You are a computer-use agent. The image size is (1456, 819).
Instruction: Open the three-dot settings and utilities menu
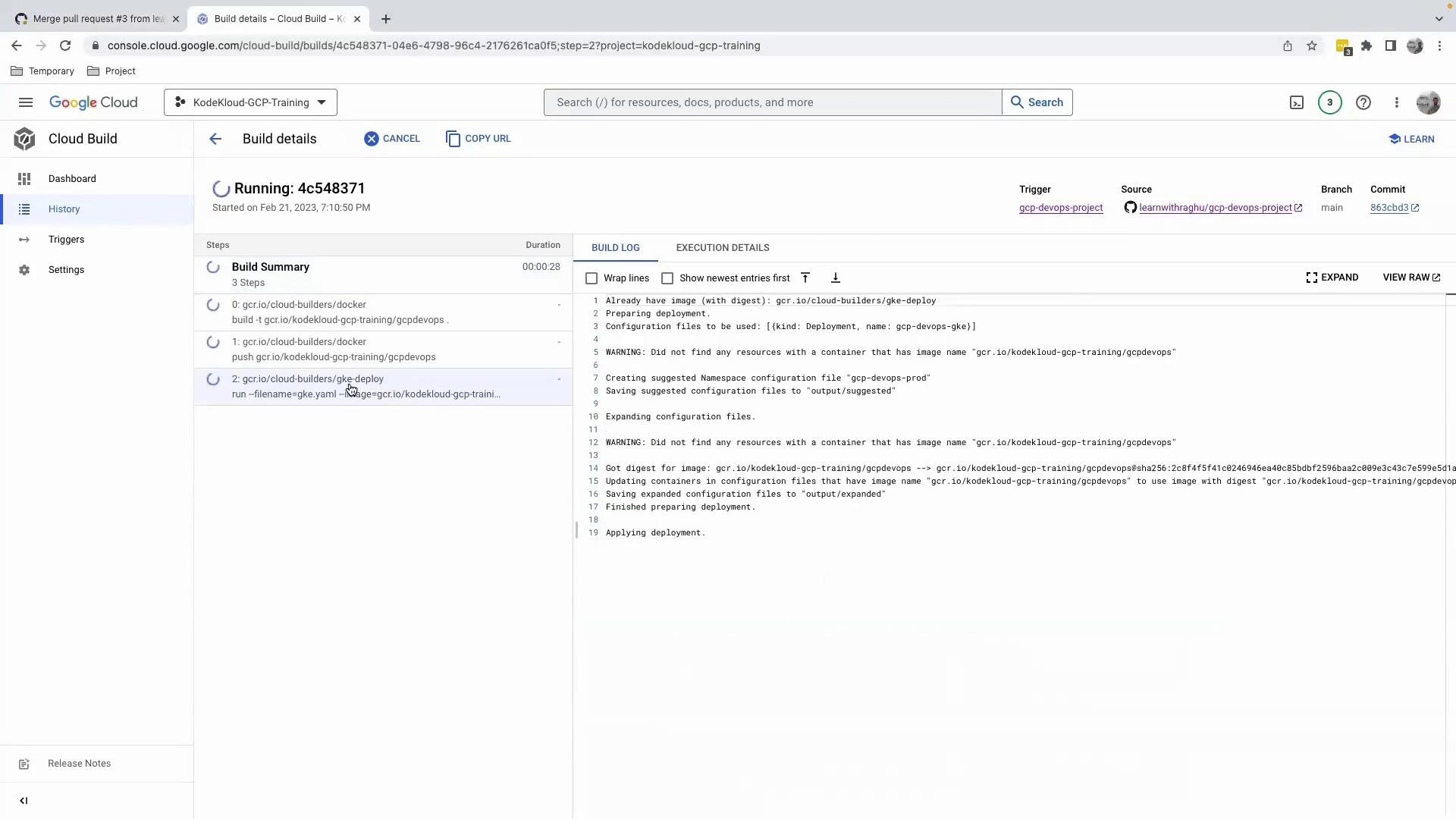pos(1397,102)
